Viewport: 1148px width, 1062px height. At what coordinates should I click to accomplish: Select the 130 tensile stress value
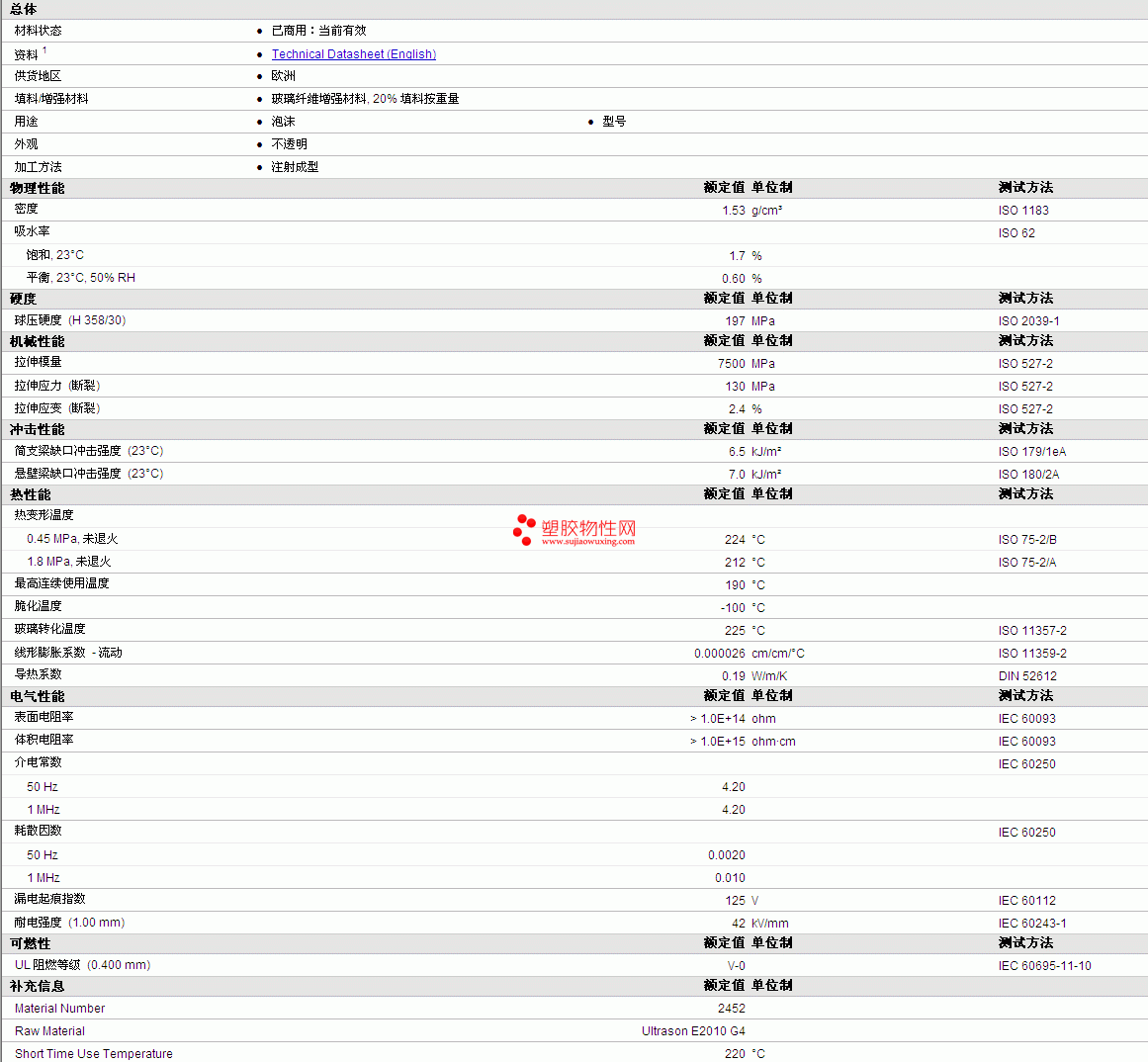(735, 387)
